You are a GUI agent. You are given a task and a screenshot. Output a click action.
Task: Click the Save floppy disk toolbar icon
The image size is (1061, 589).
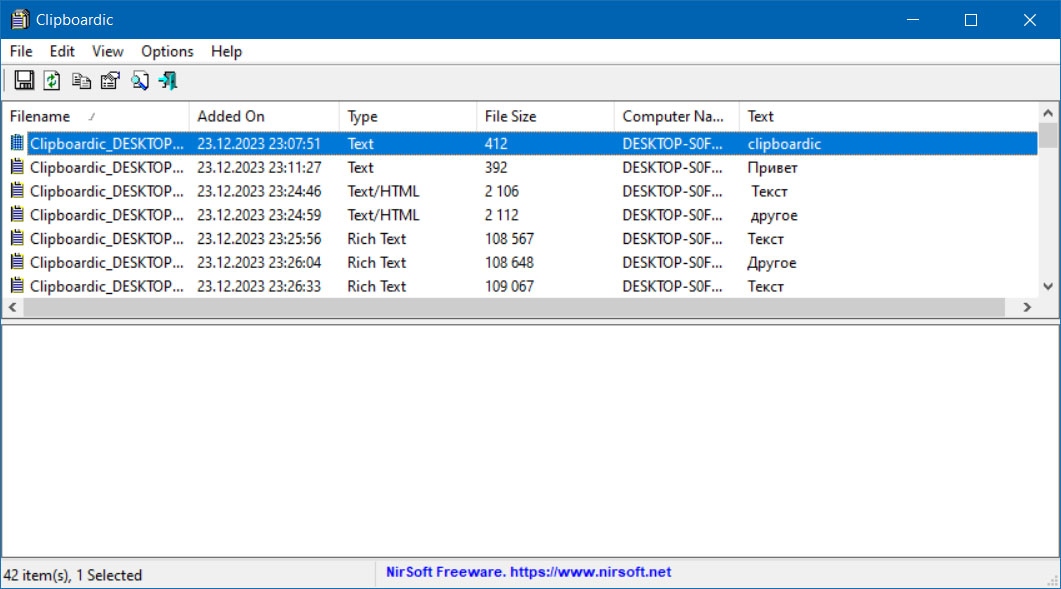tap(24, 81)
